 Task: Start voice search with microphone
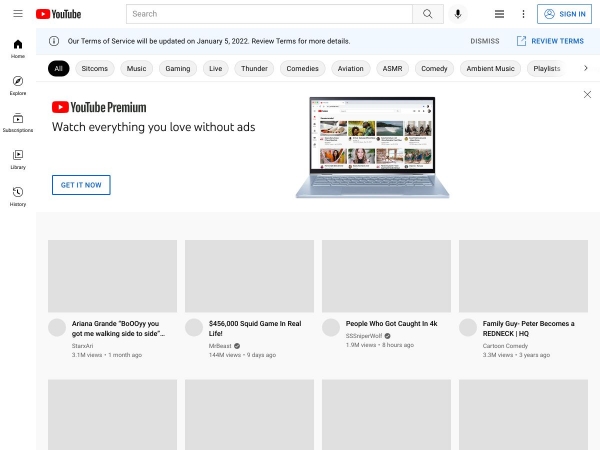458,14
